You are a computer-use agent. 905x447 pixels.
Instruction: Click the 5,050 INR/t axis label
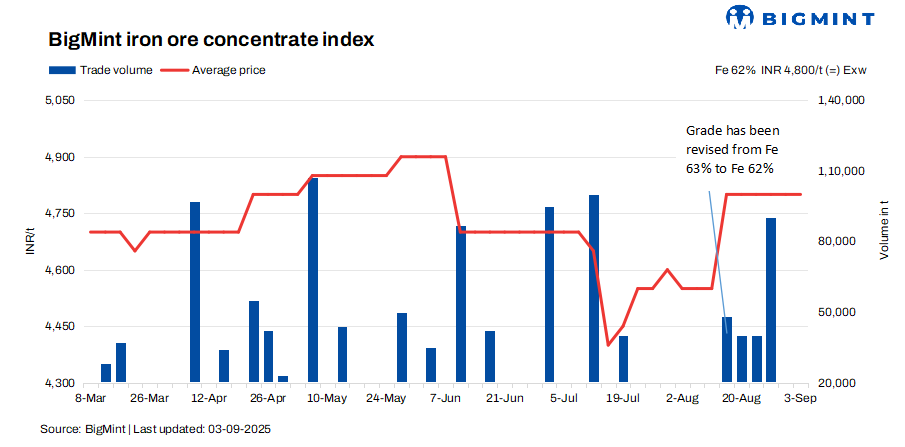tap(61, 101)
